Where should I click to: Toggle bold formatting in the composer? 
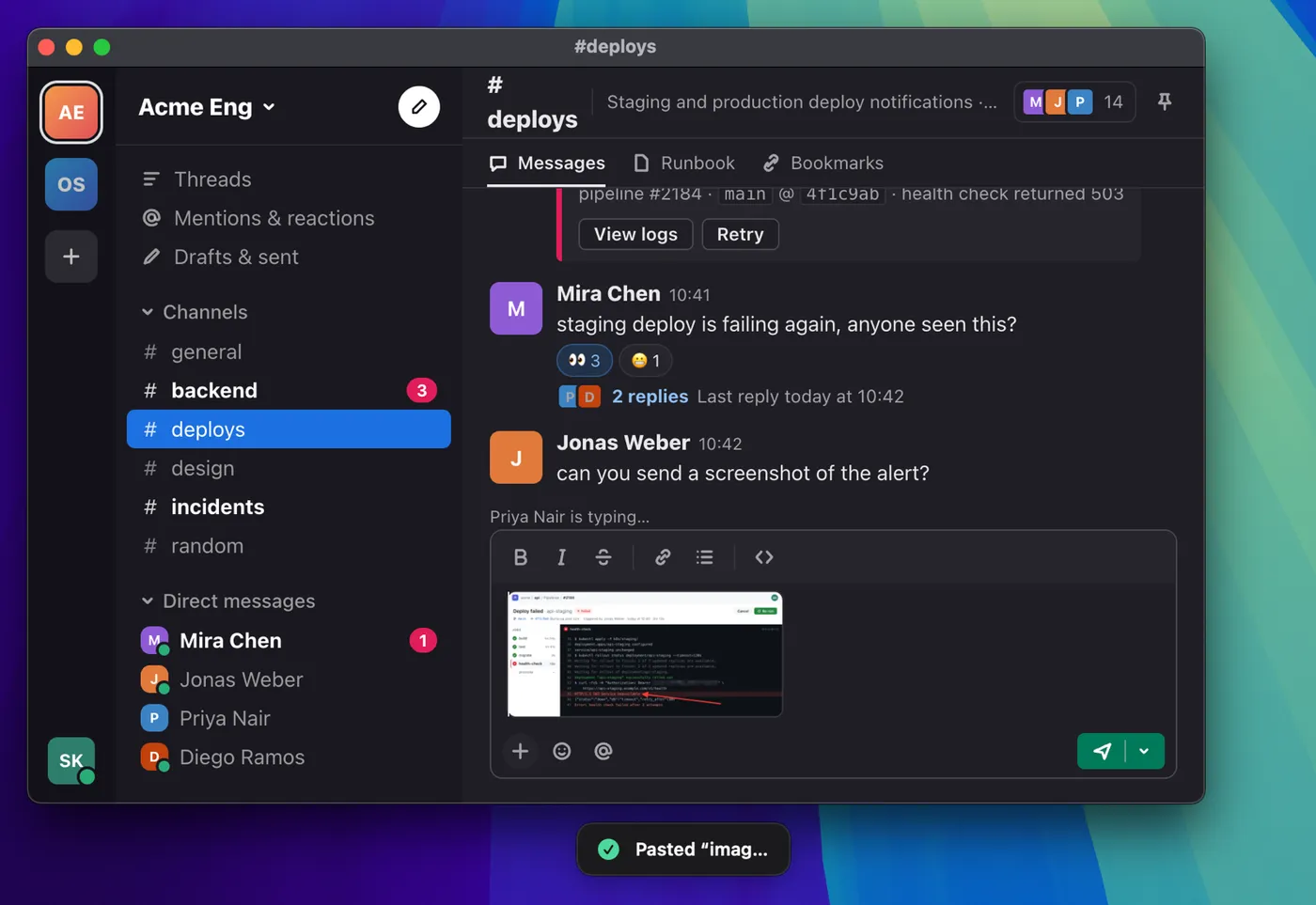[x=520, y=557]
